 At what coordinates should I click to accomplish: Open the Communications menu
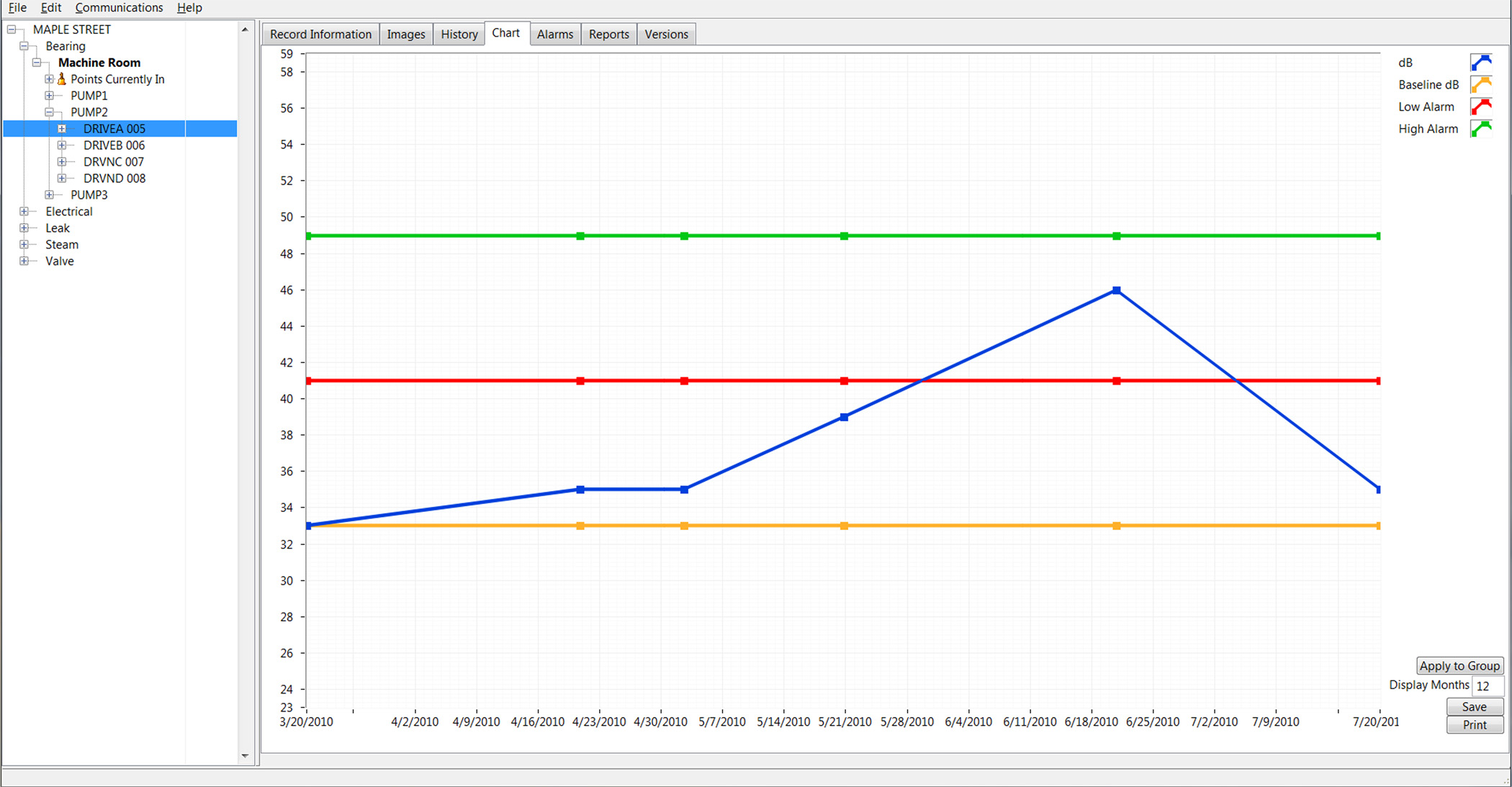click(119, 8)
